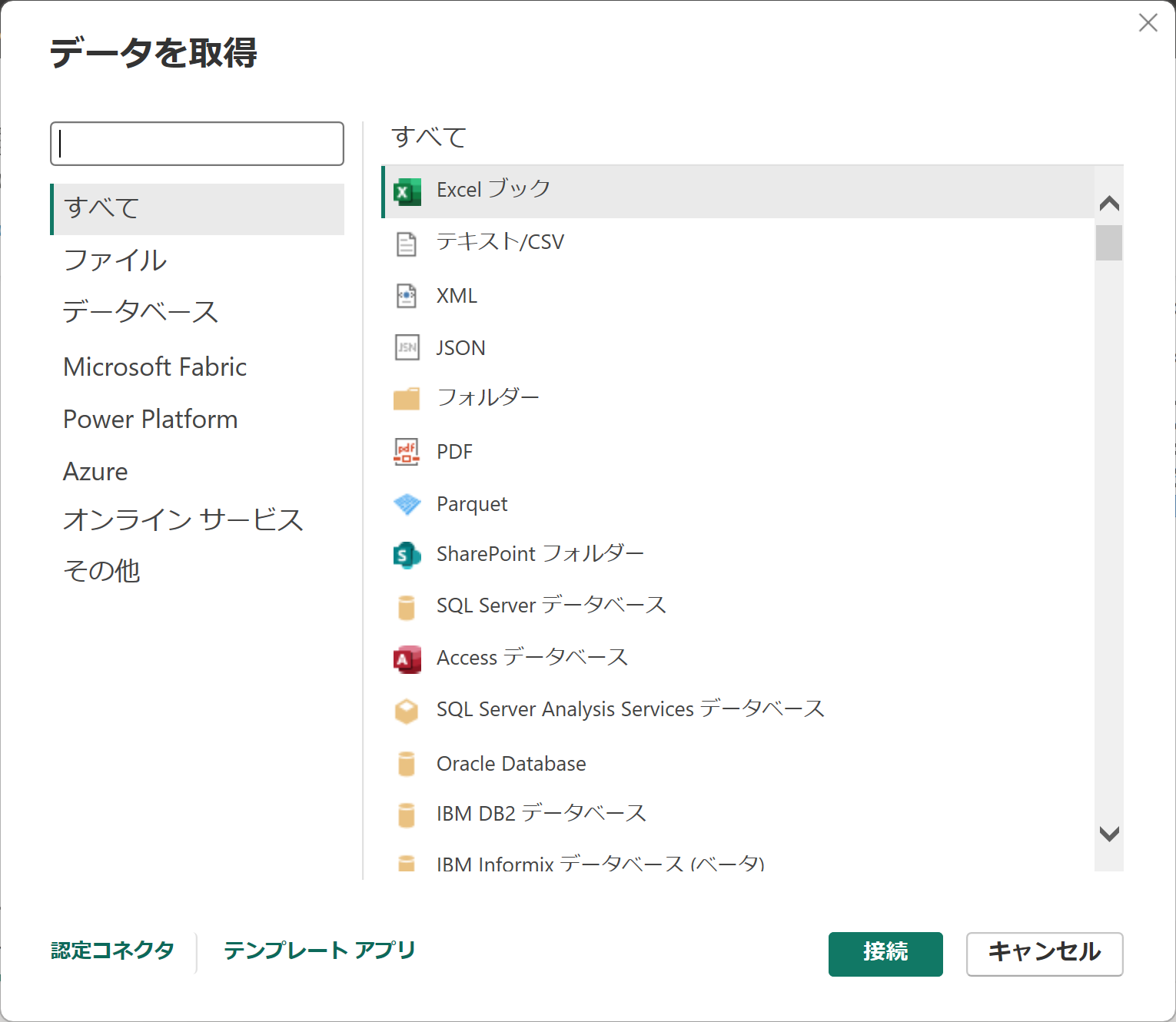Click the フォルダー folder icon
Screen dimensions: 1176x1022
click(x=407, y=399)
